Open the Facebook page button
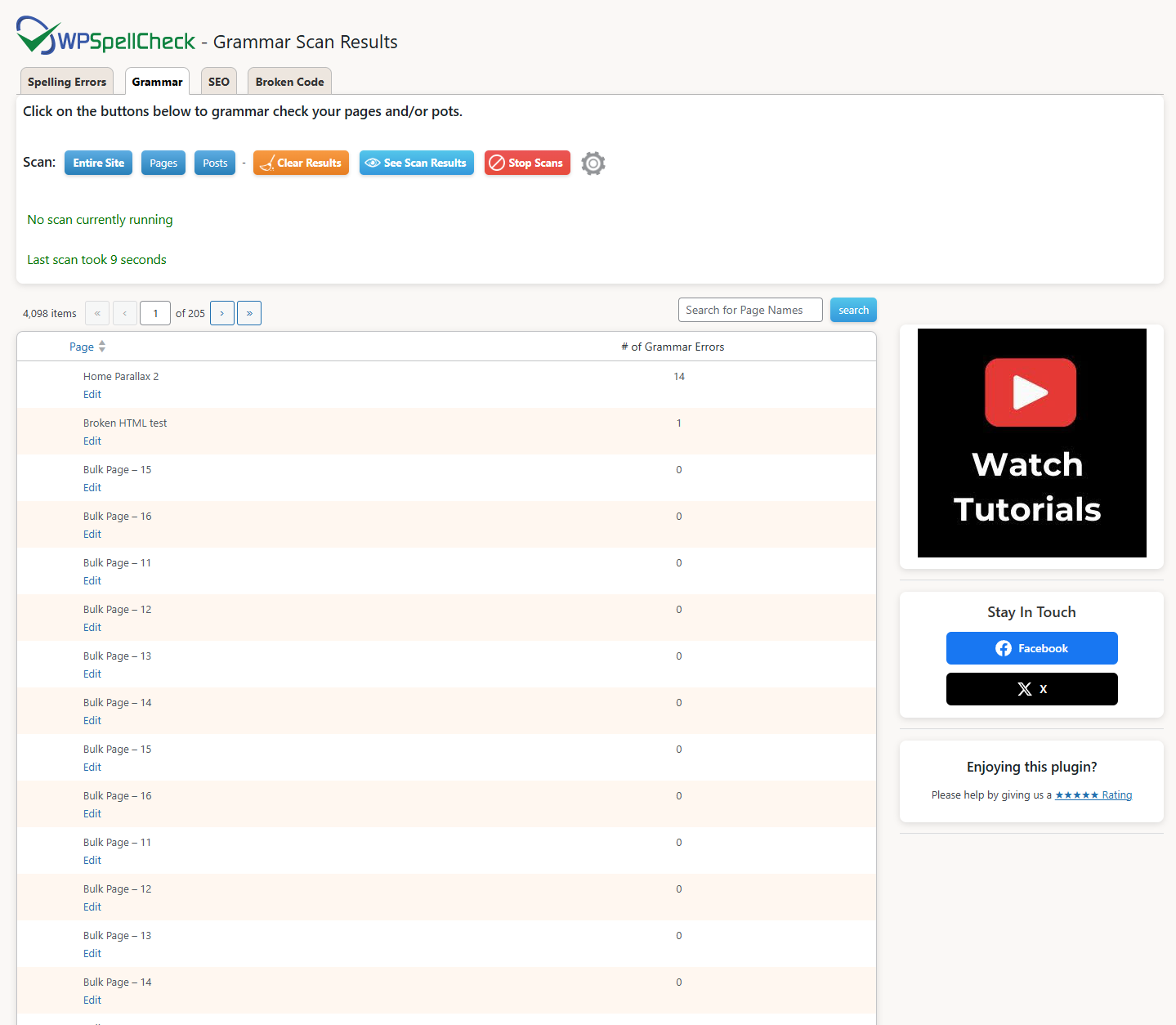 point(1031,648)
